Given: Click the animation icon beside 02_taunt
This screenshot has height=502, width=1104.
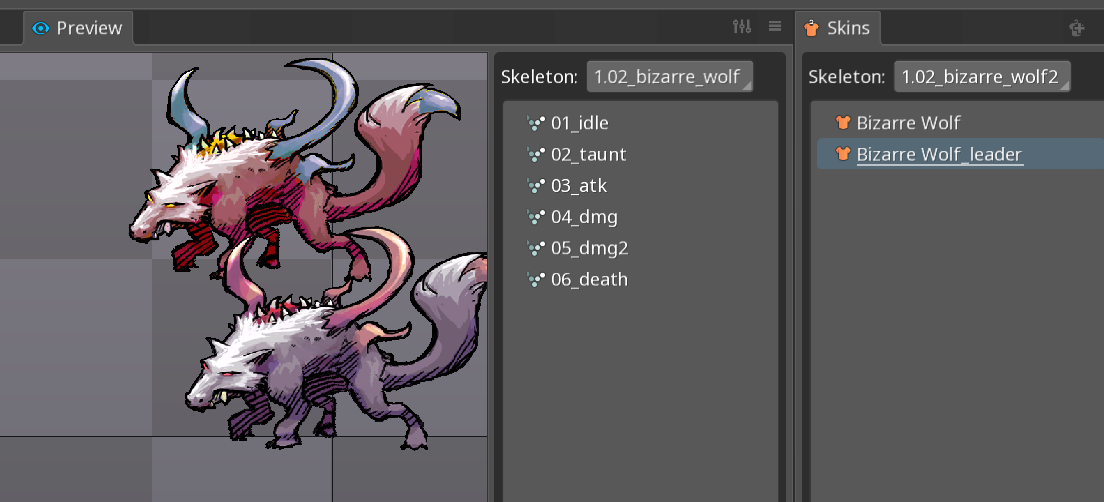Looking at the screenshot, I should pos(536,155).
